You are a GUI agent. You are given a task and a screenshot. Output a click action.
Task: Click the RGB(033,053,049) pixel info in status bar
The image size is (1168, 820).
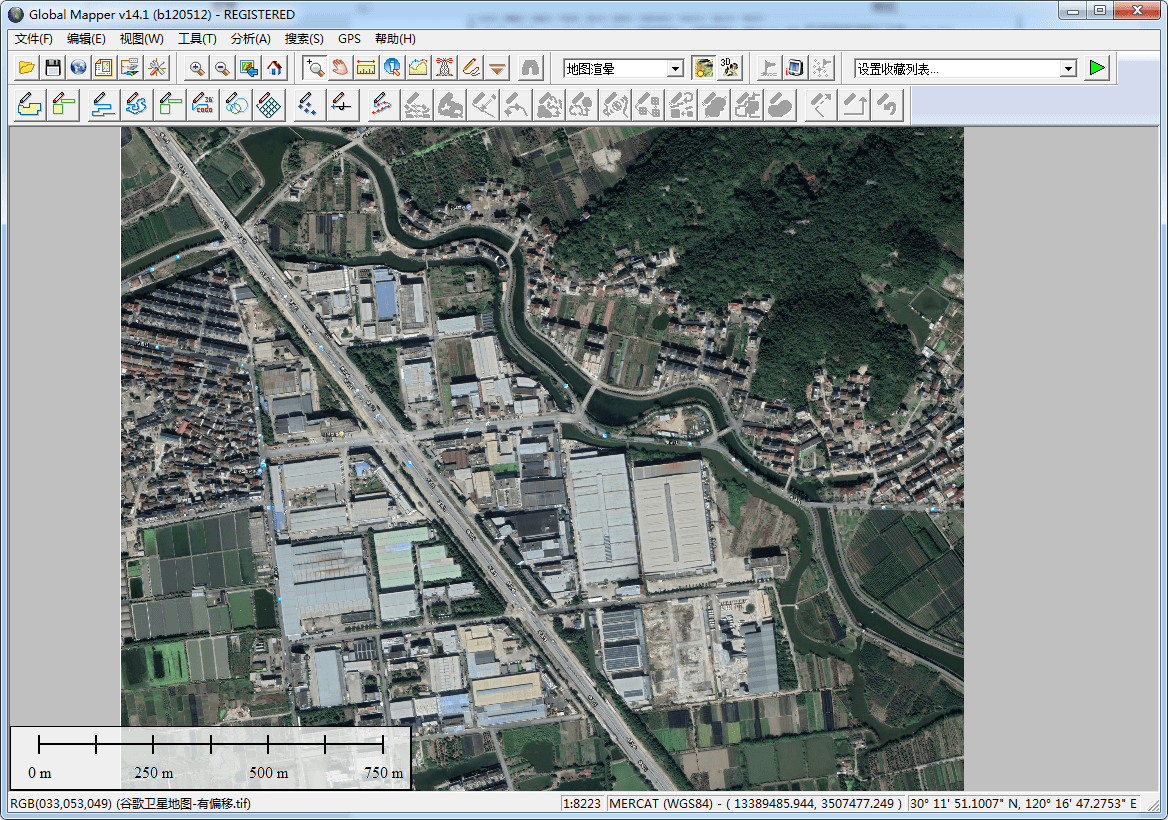click(131, 804)
